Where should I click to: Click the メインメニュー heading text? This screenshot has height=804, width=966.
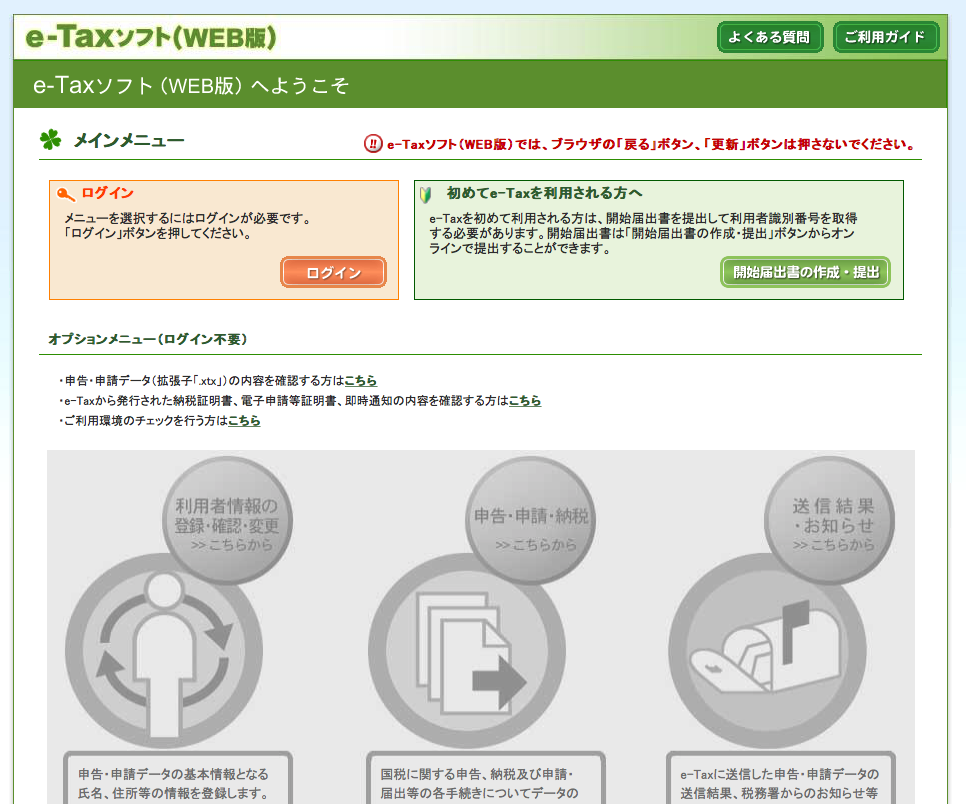click(x=129, y=140)
